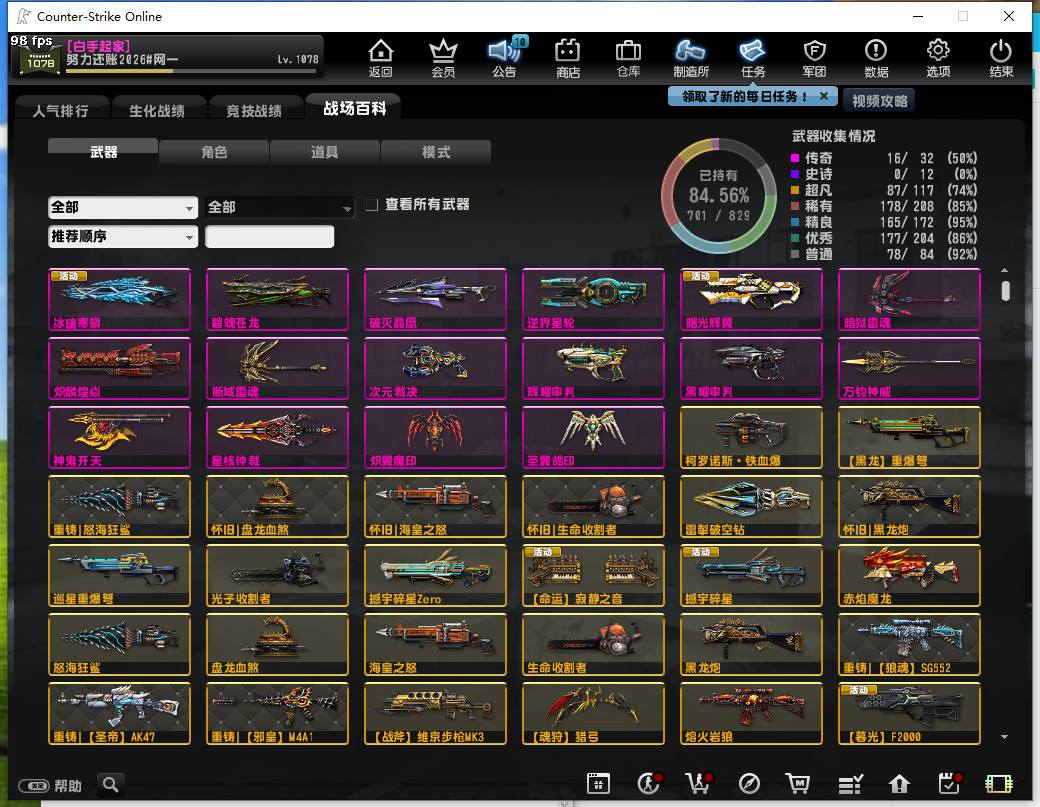Open the gift window icon in bottom bar
Viewport: 1040px width, 807px height.
598,784
